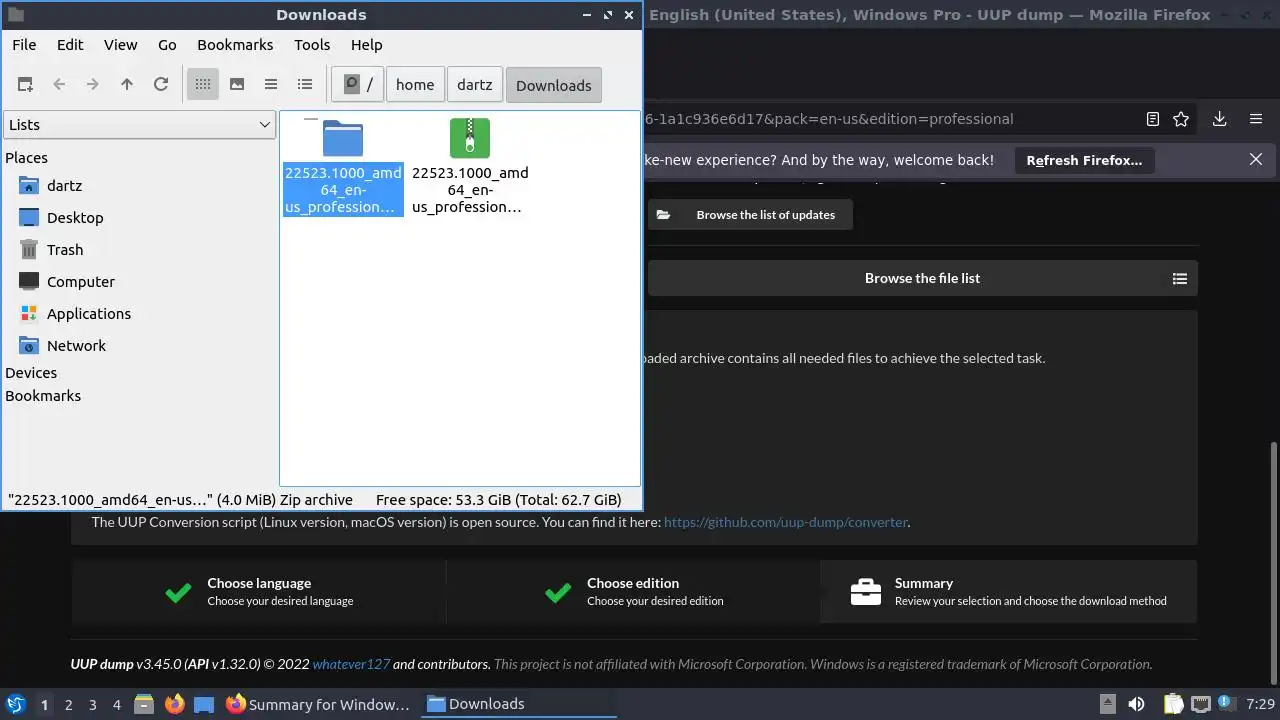Click Browse the file list button

(x=922, y=278)
